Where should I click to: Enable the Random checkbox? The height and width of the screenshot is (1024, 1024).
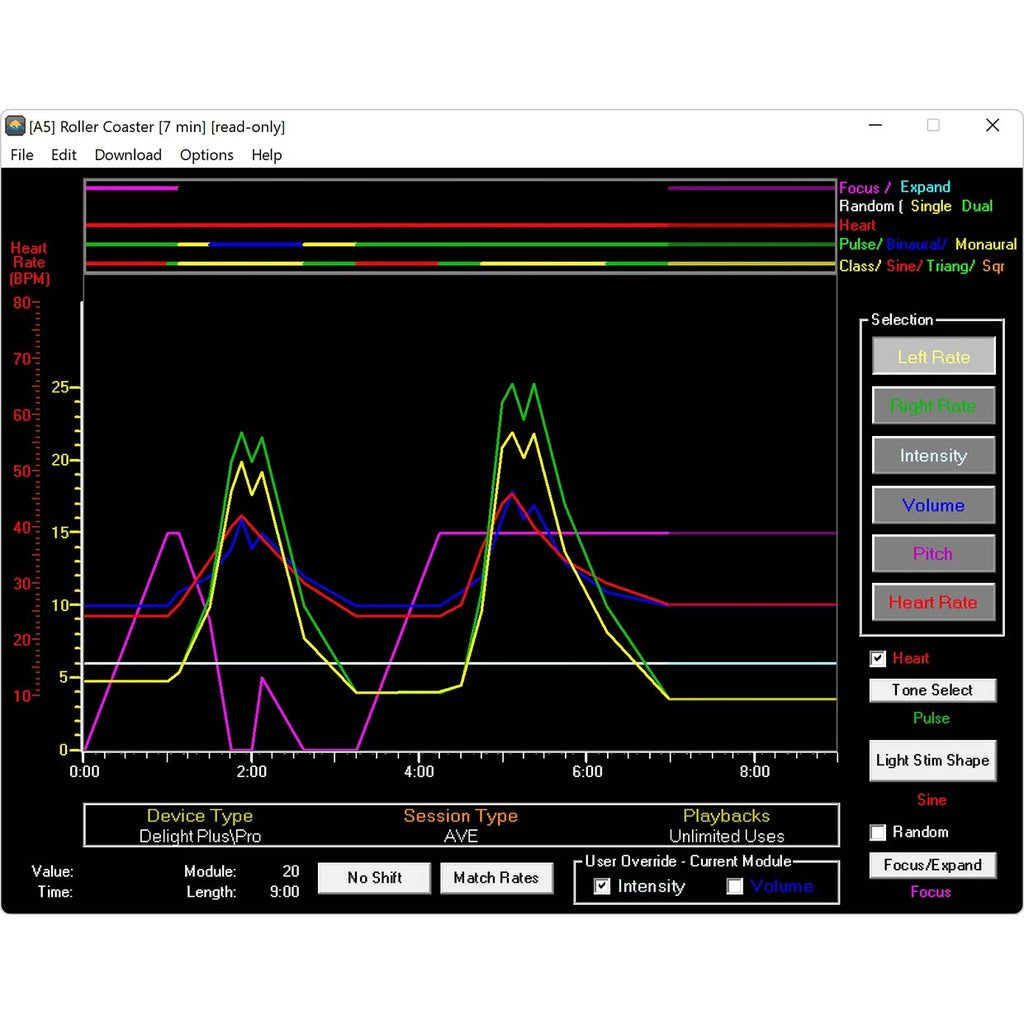[x=878, y=832]
